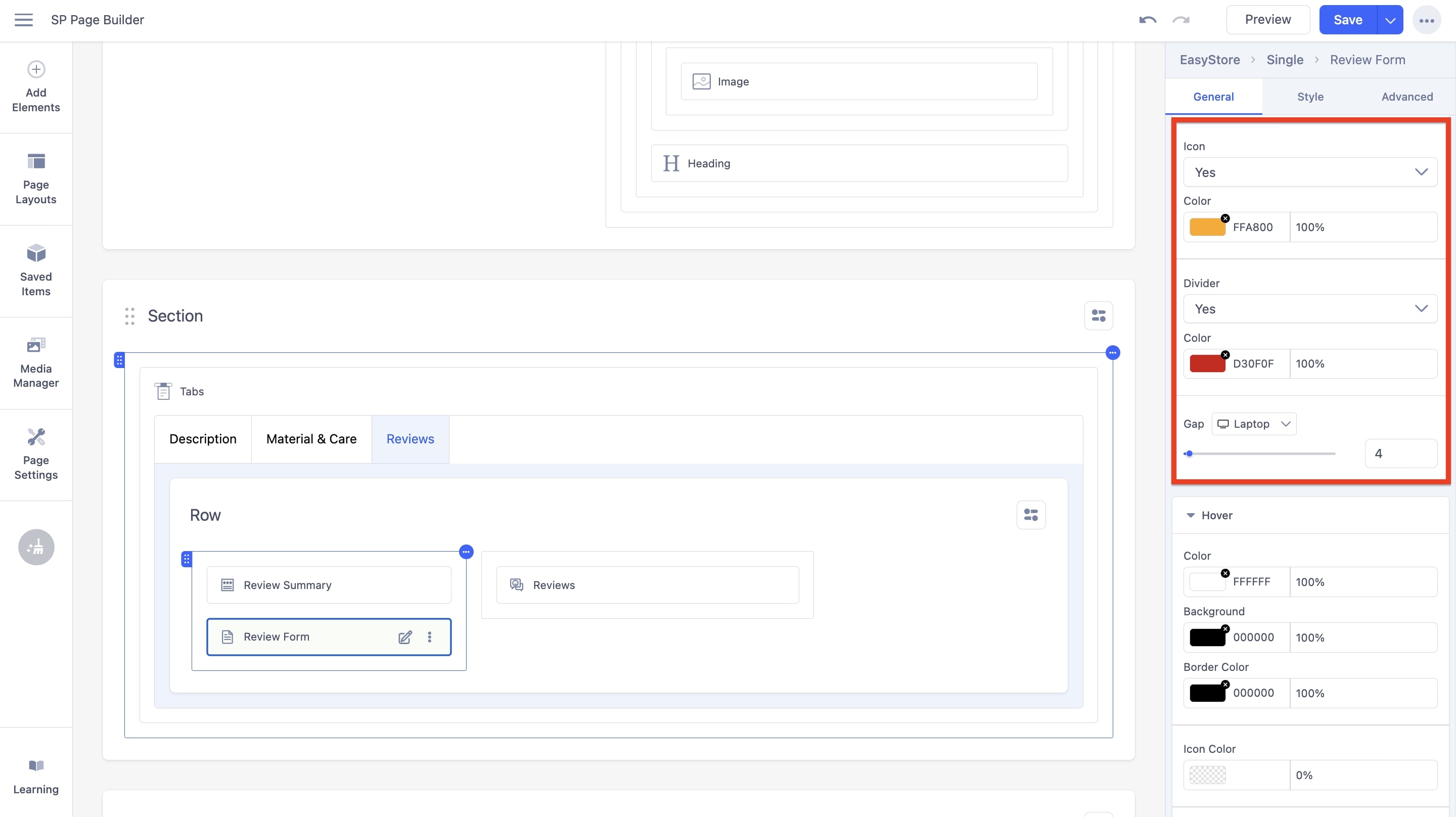Click Add Elements in the sidebar
Image resolution: width=1456 pixels, height=817 pixels.
[x=35, y=86]
